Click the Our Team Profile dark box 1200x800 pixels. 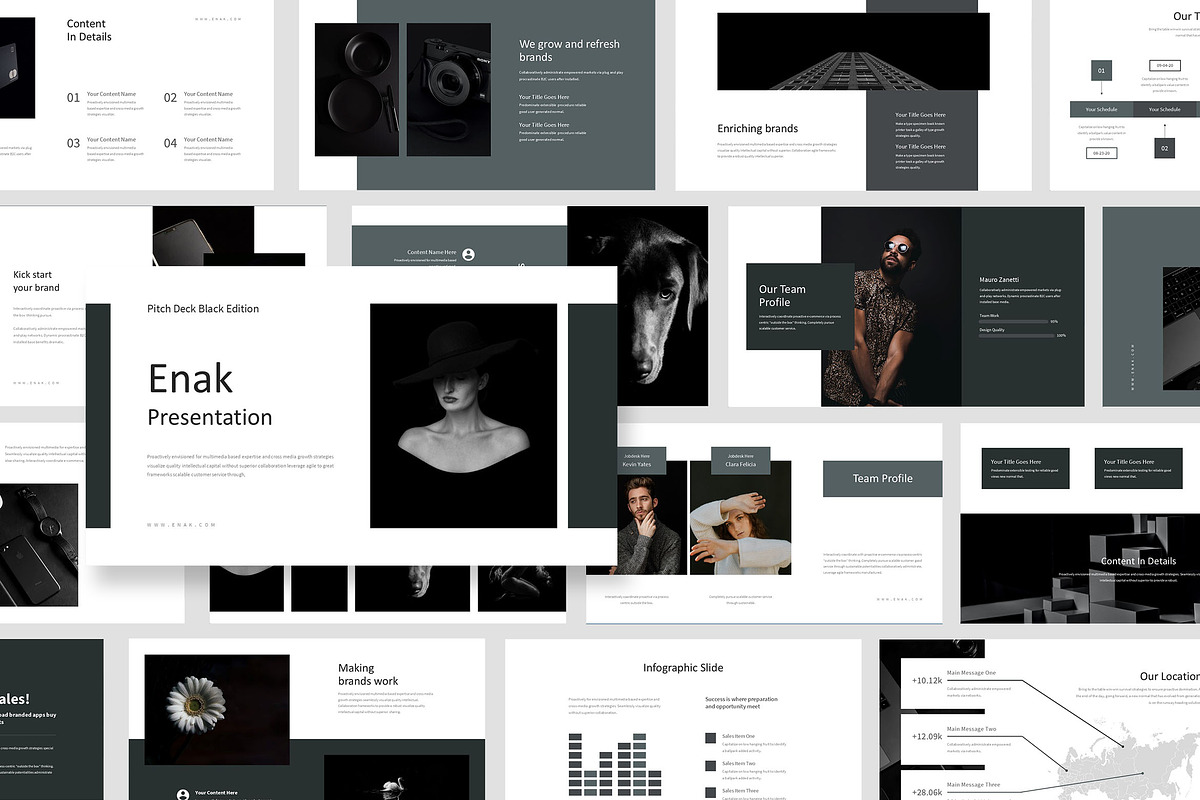(x=800, y=306)
